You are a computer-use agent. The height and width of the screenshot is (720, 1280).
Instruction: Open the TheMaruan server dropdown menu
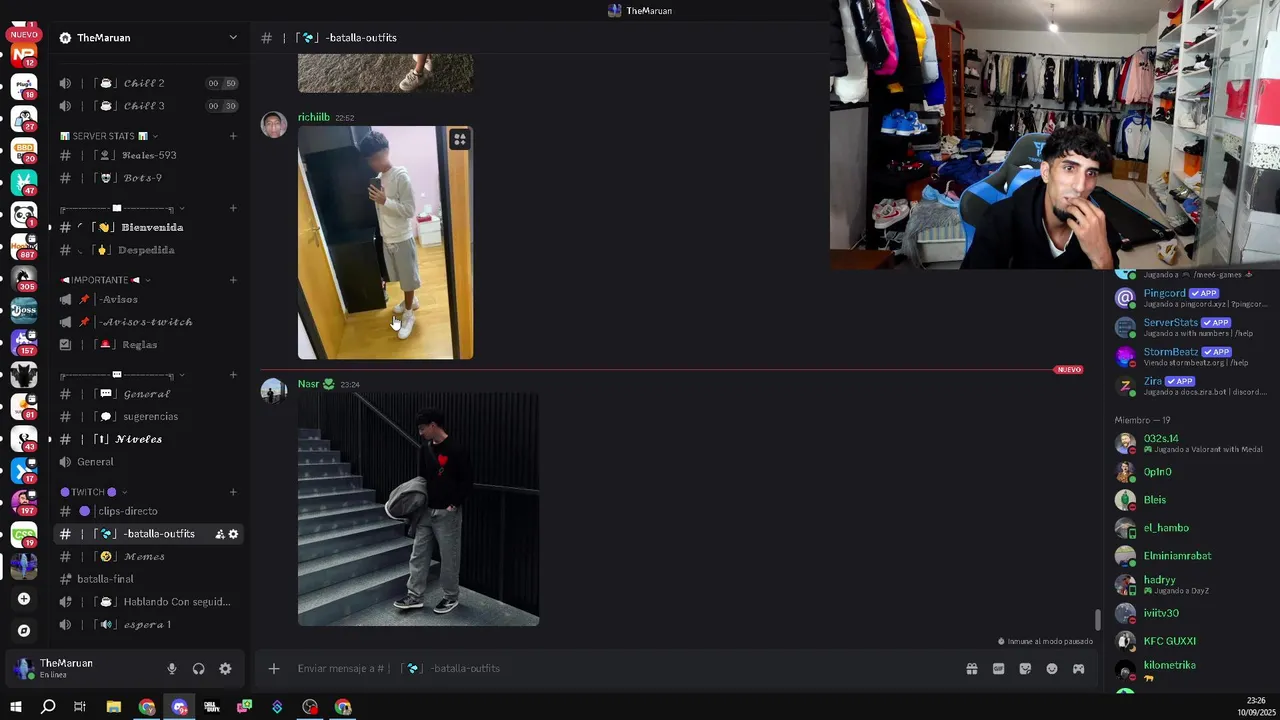click(233, 38)
